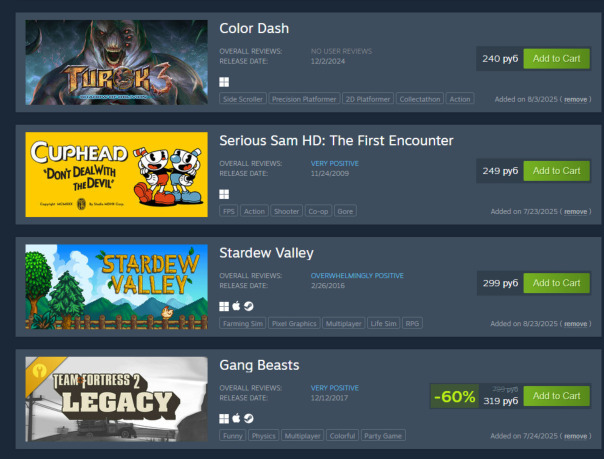
Task: Click Windows platform icon under Gang Beasts
Action: (224, 419)
